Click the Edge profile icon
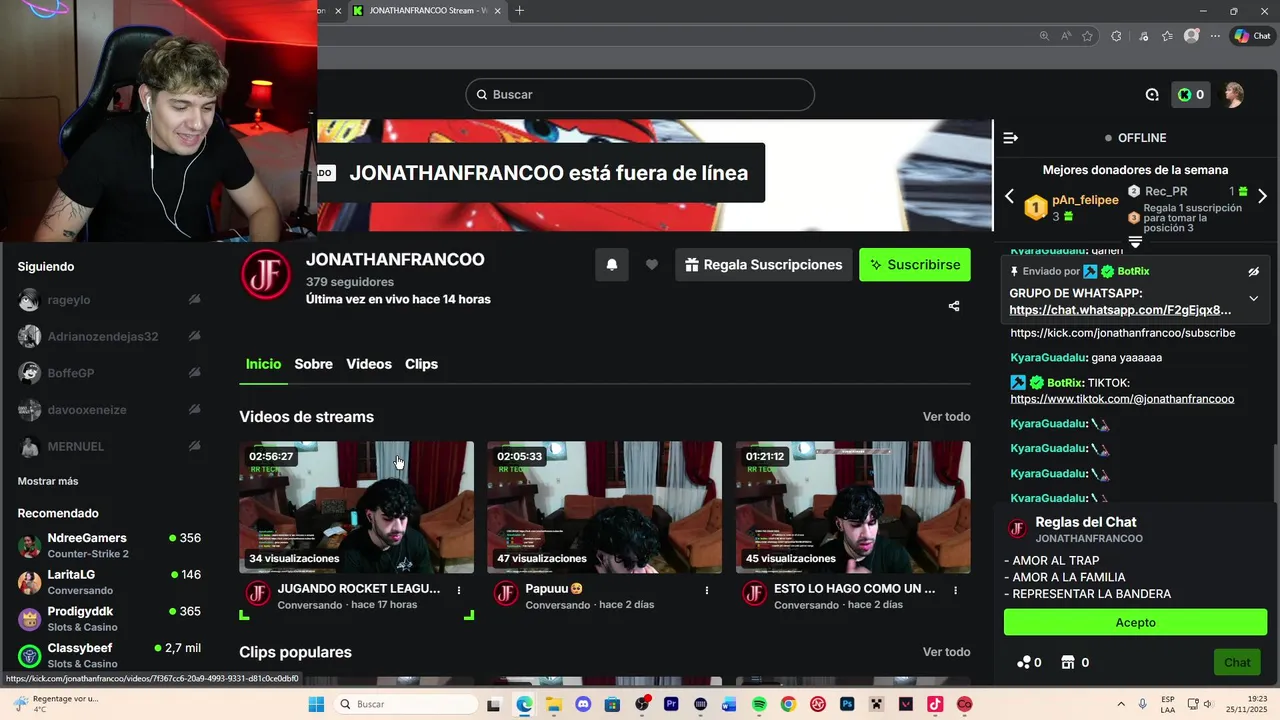 pos(1191,36)
